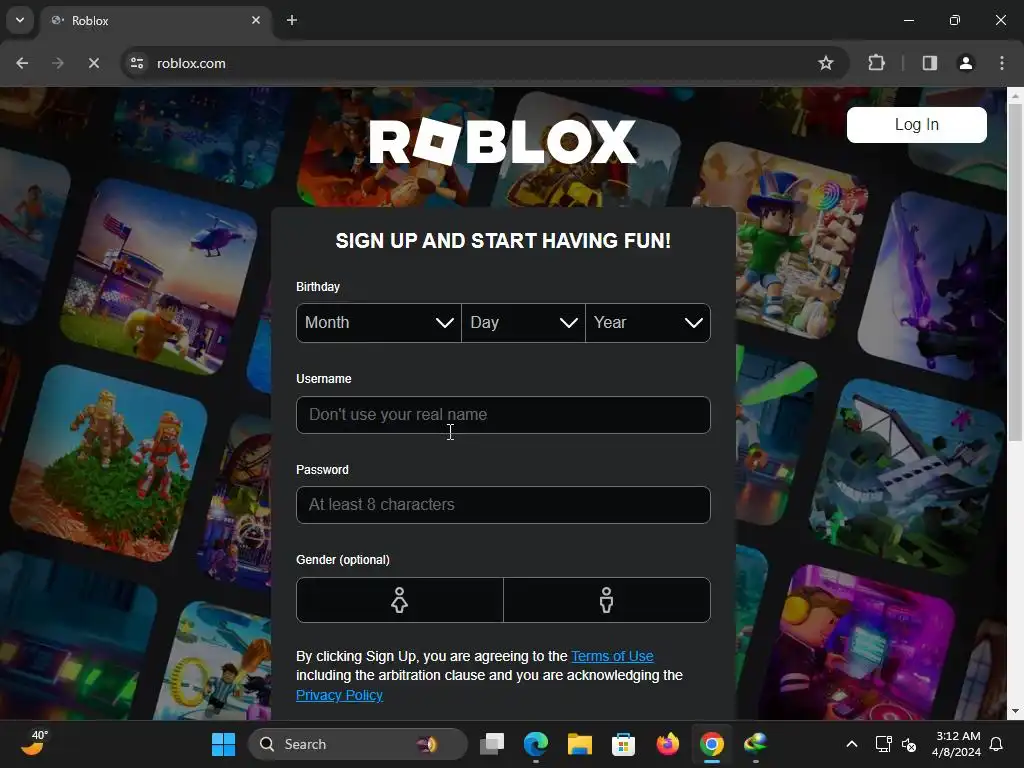Open the network status tray icon

tap(884, 744)
